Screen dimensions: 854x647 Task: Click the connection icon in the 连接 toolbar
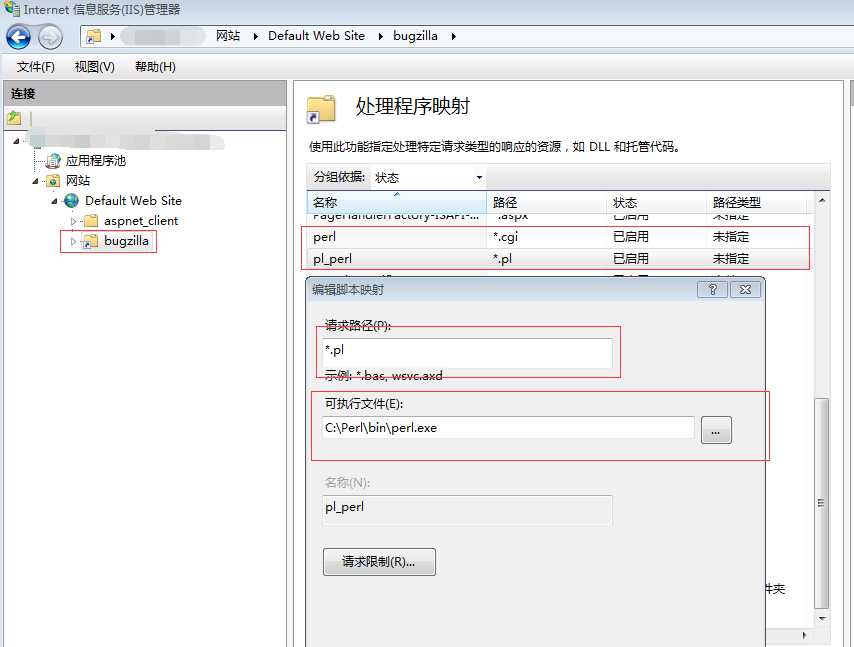[14, 118]
